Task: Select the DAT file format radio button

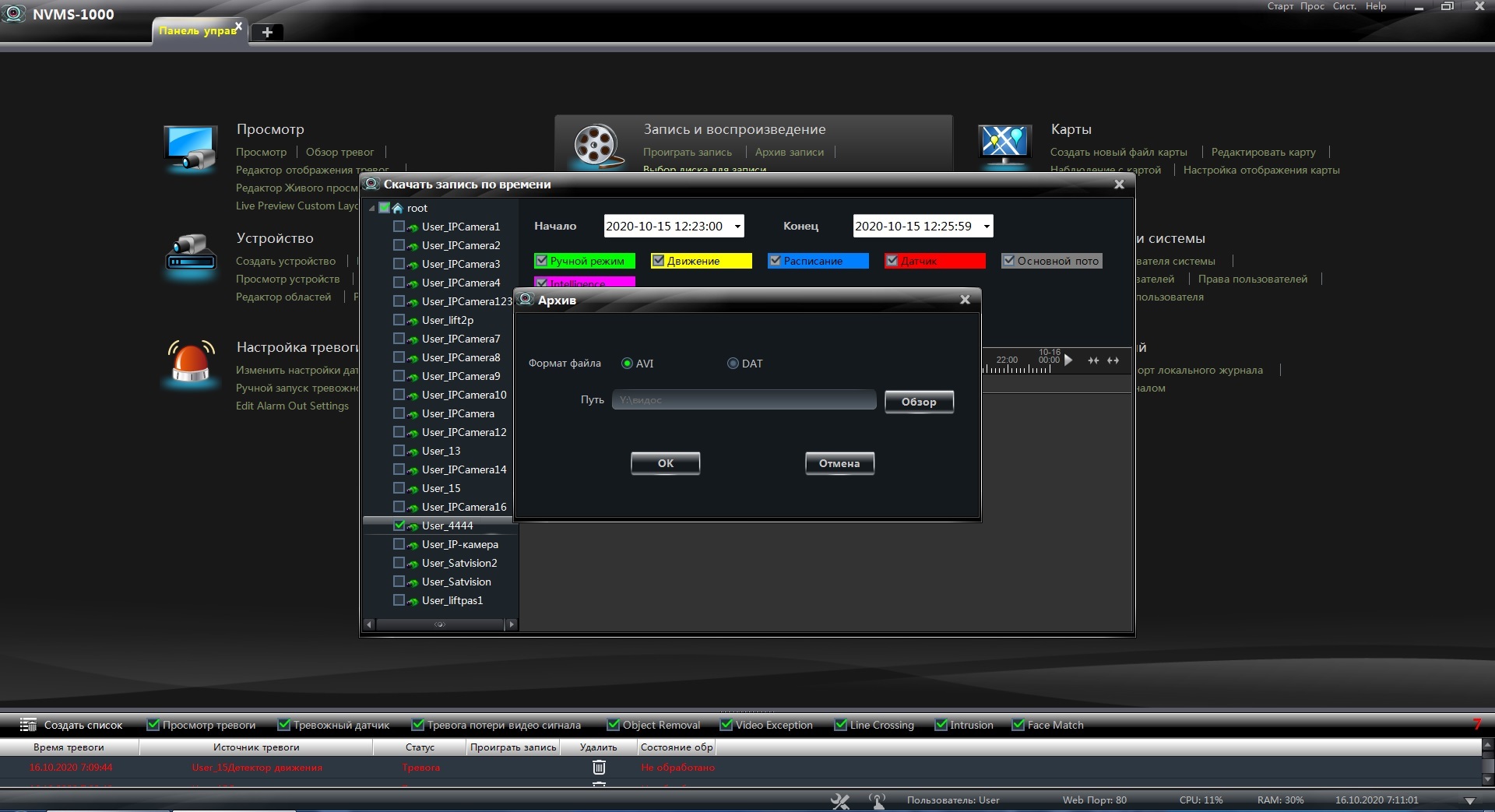Action: tap(733, 364)
